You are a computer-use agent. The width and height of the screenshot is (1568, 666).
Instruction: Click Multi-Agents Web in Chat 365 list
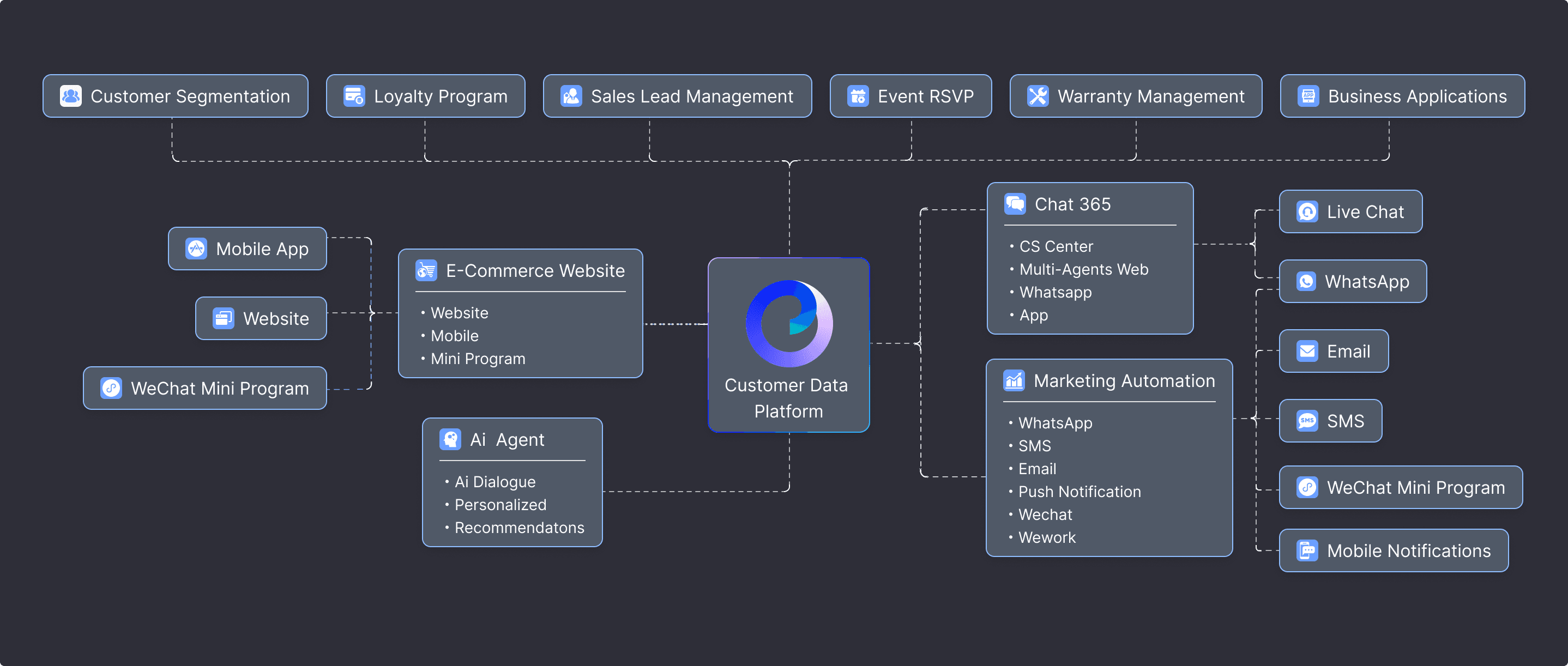[1084, 269]
